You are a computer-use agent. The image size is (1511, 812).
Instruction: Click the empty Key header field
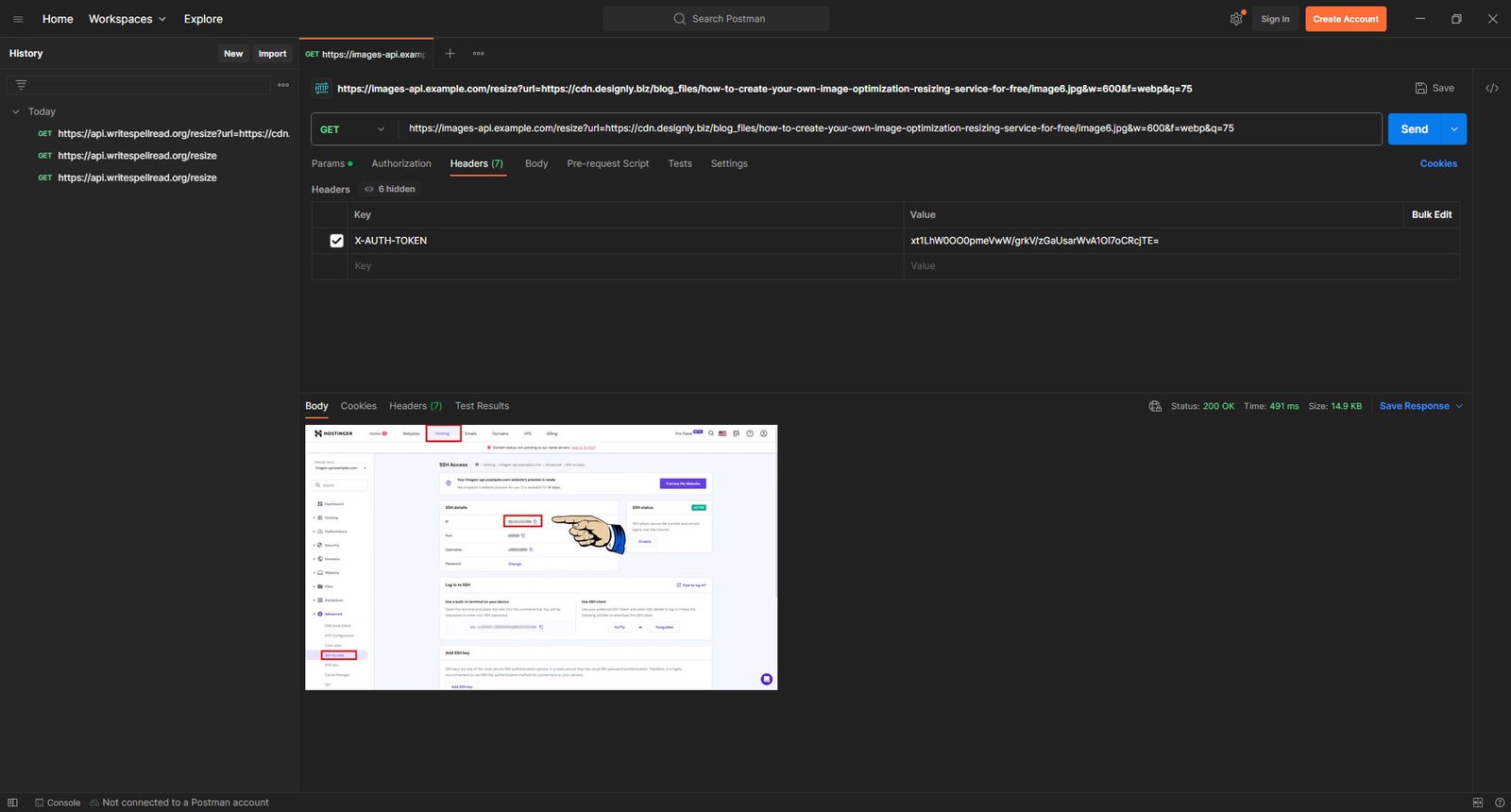625,266
